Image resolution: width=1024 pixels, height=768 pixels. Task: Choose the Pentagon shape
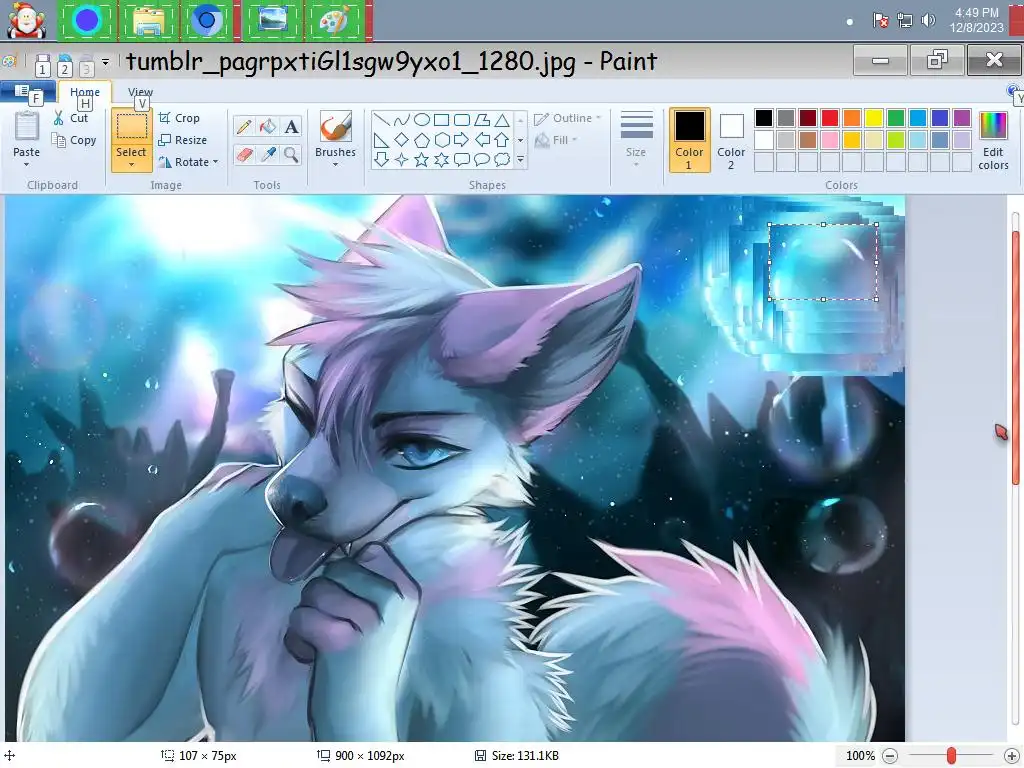(x=422, y=140)
